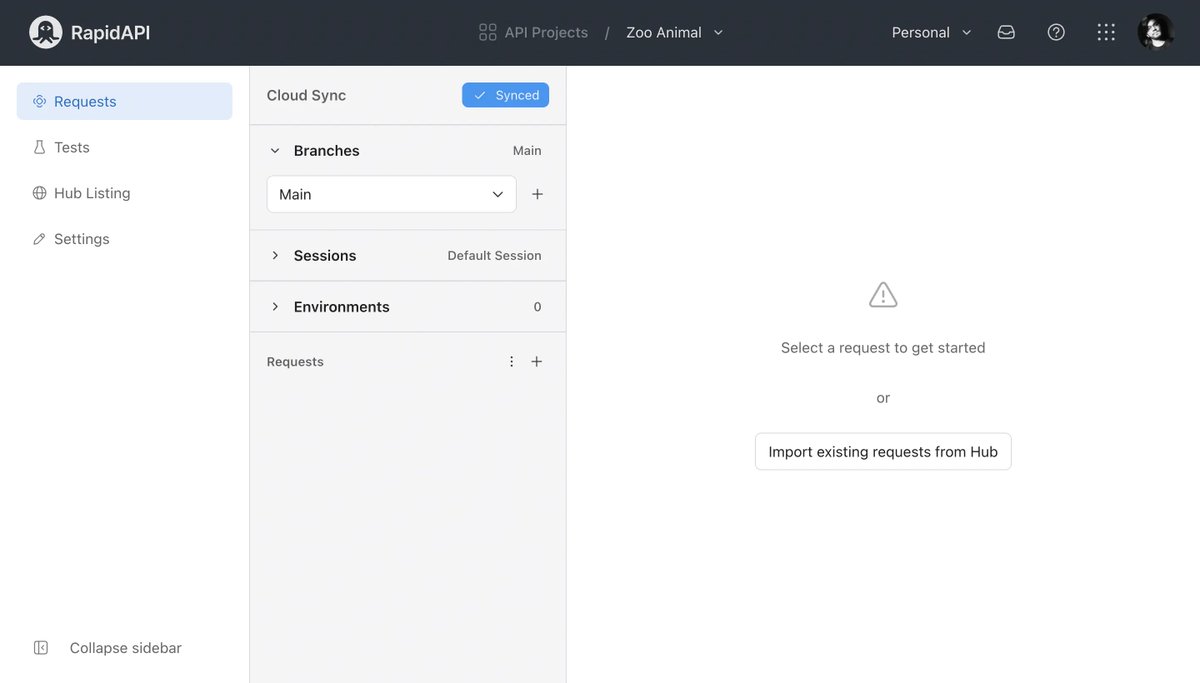Open the inbox notifications icon

[x=1005, y=31]
